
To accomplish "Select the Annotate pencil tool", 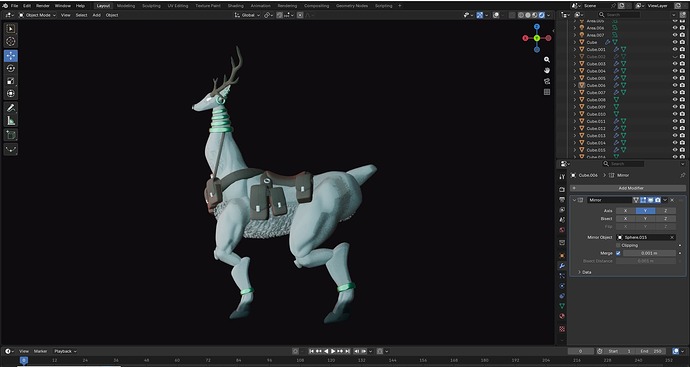I will (x=11, y=108).
